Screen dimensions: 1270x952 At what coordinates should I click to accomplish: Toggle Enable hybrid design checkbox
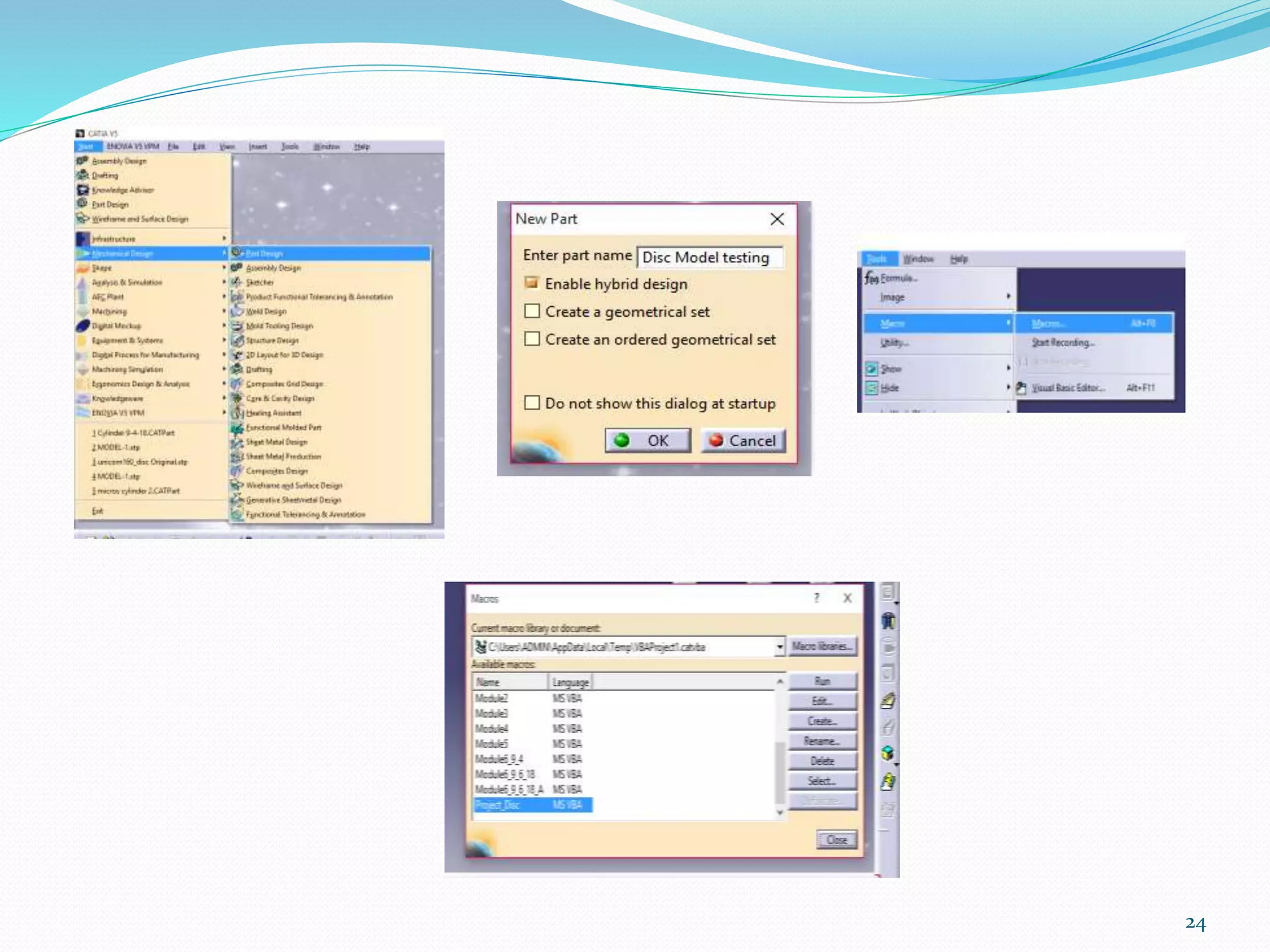[531, 283]
